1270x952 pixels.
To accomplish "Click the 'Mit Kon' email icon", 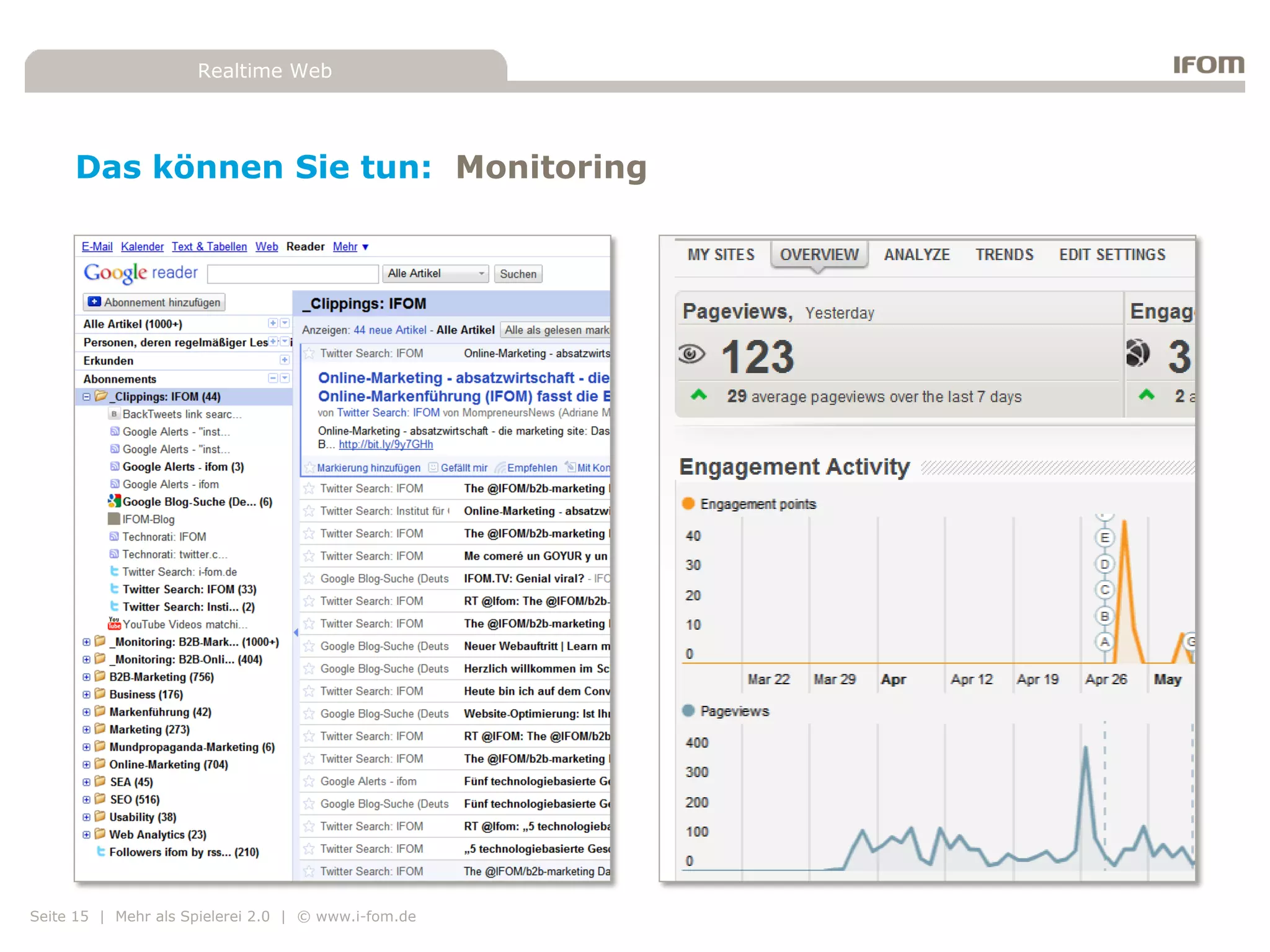I will click(571, 467).
